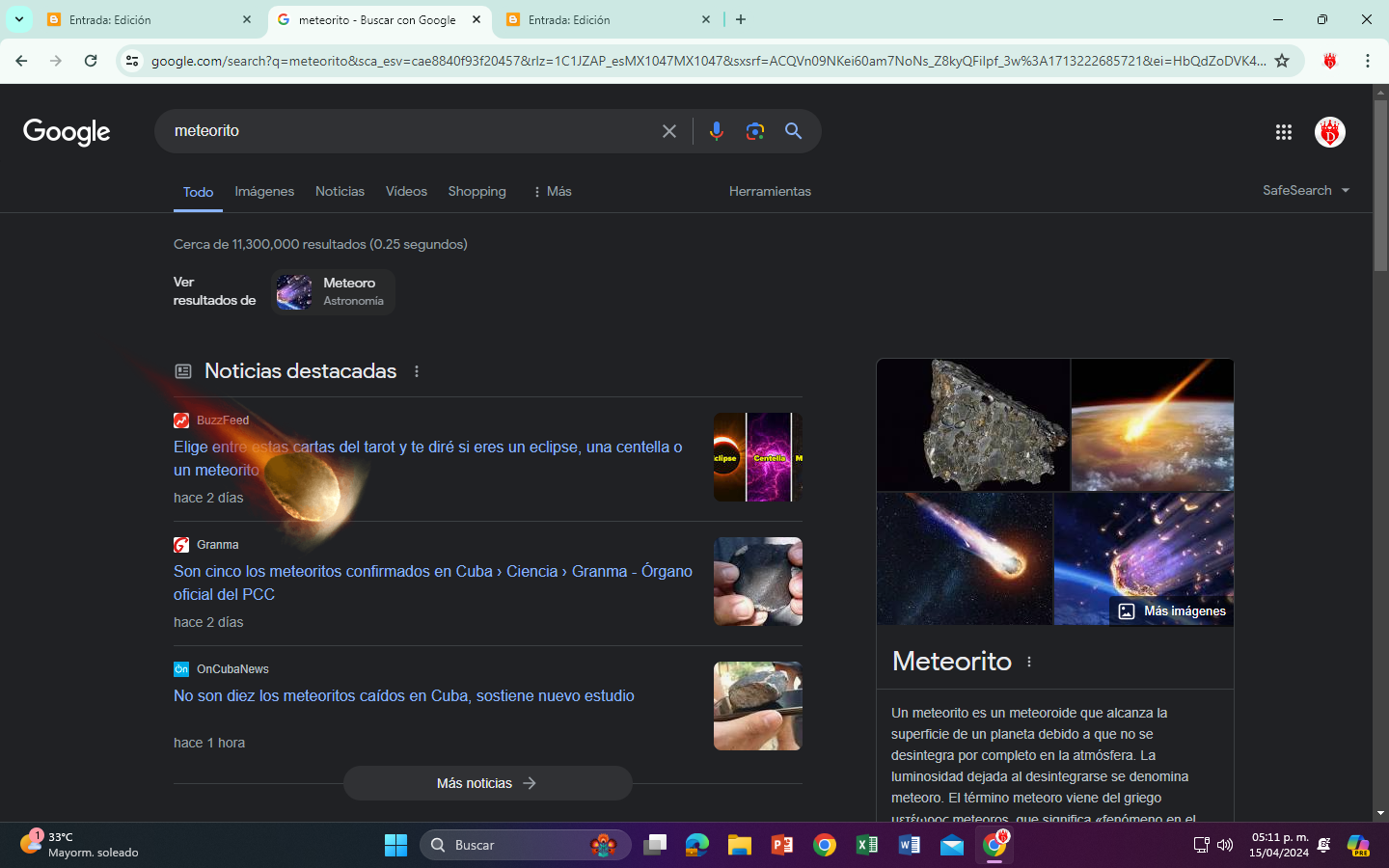Select the Shopping results tab

pyautogui.click(x=477, y=191)
